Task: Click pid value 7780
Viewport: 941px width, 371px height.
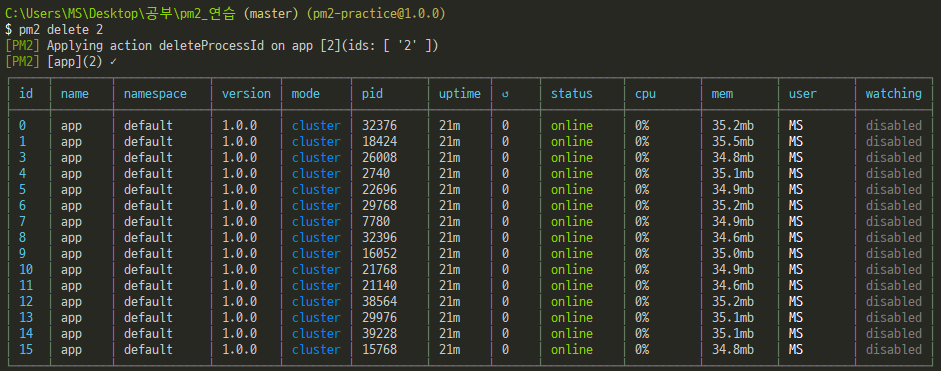Action: (x=376, y=222)
